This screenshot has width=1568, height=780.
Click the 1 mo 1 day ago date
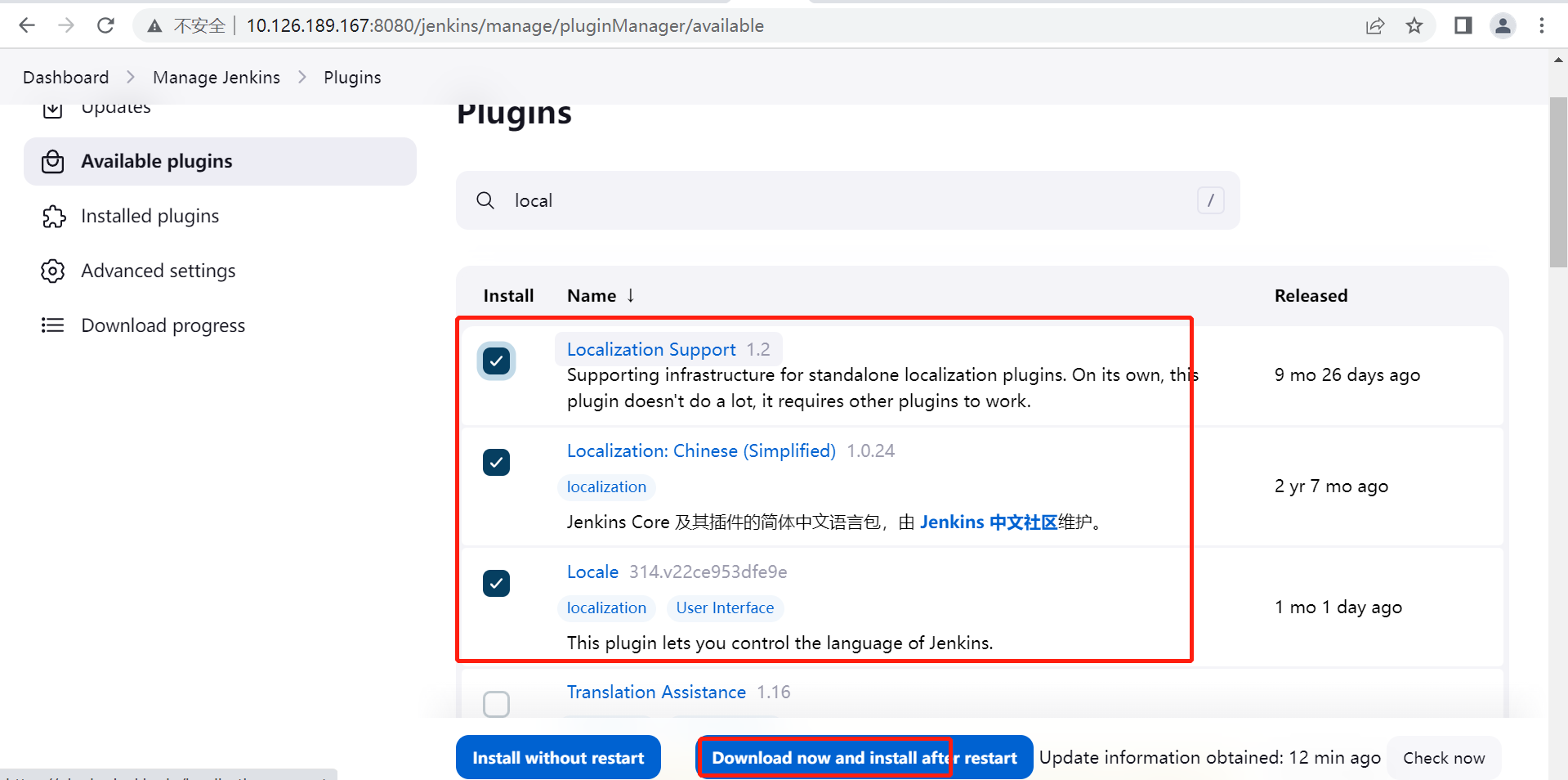[x=1338, y=607]
